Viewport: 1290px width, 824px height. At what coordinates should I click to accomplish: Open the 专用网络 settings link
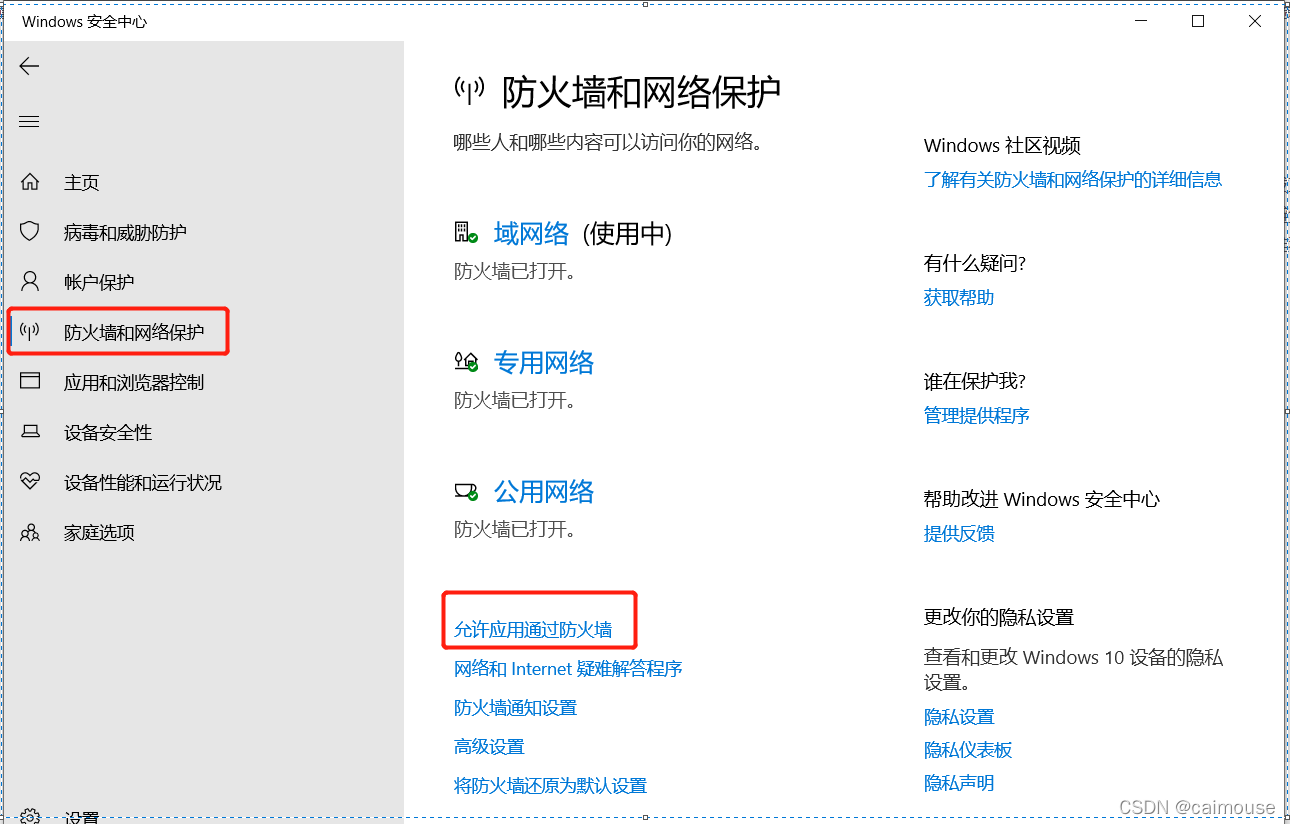coord(544,362)
